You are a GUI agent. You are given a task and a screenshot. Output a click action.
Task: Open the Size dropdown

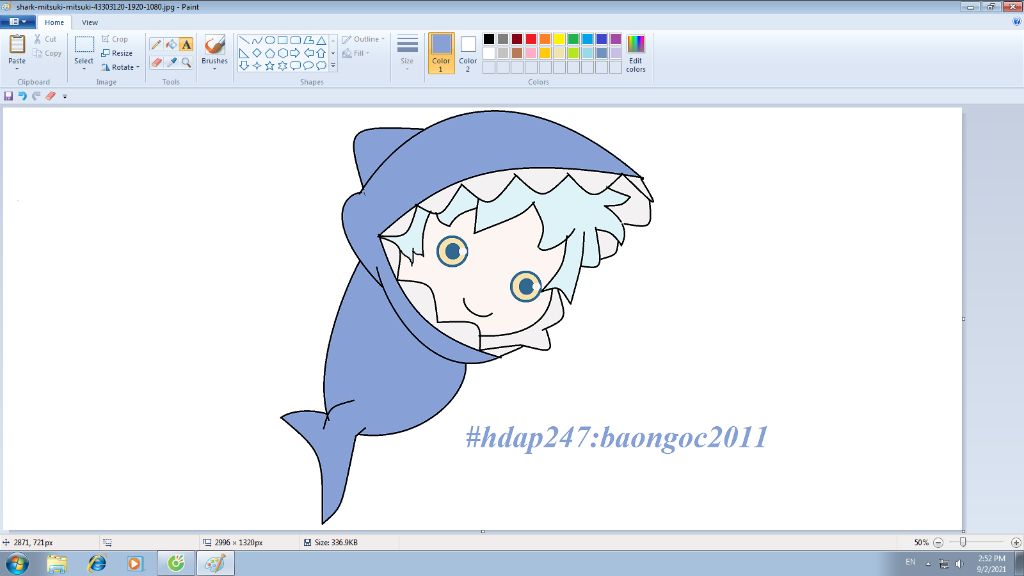click(406, 52)
